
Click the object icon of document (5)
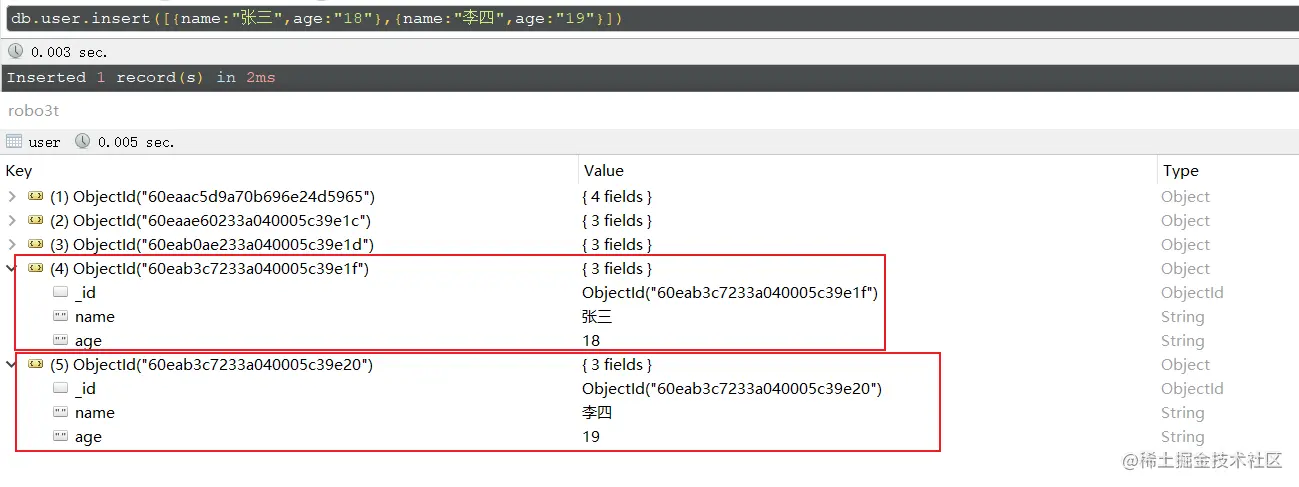36,365
